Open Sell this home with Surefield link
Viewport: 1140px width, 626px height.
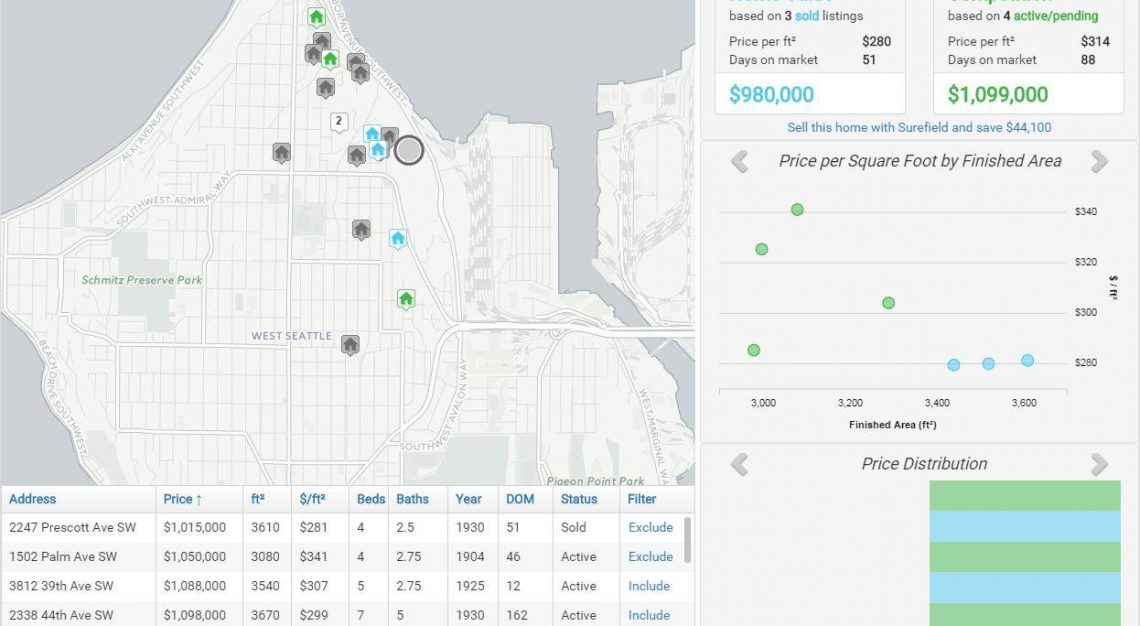[x=919, y=127]
